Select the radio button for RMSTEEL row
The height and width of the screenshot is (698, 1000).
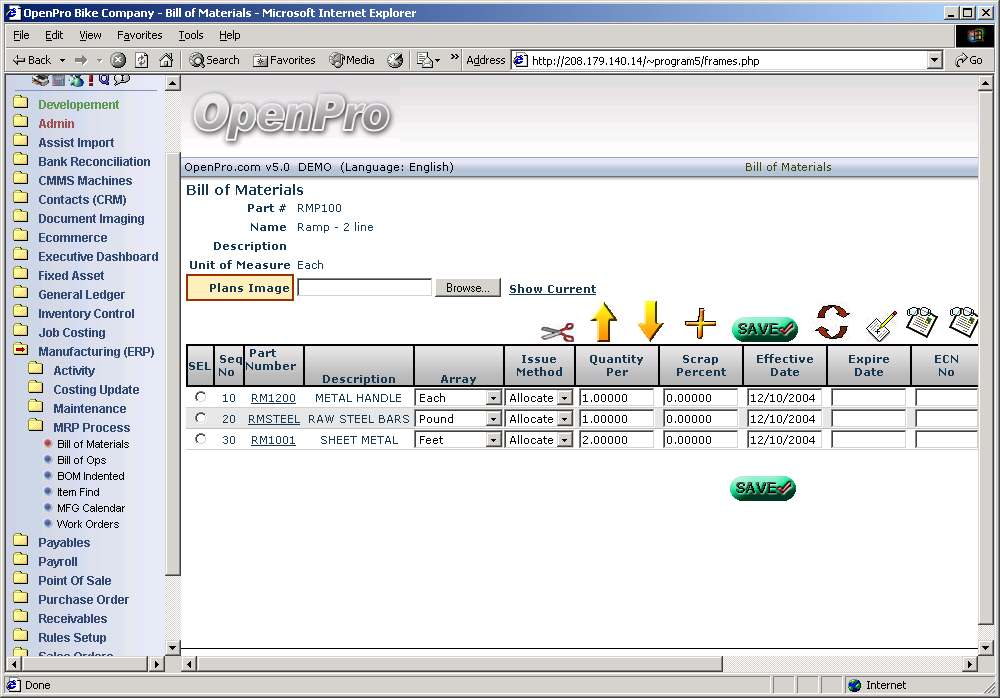coord(200,418)
